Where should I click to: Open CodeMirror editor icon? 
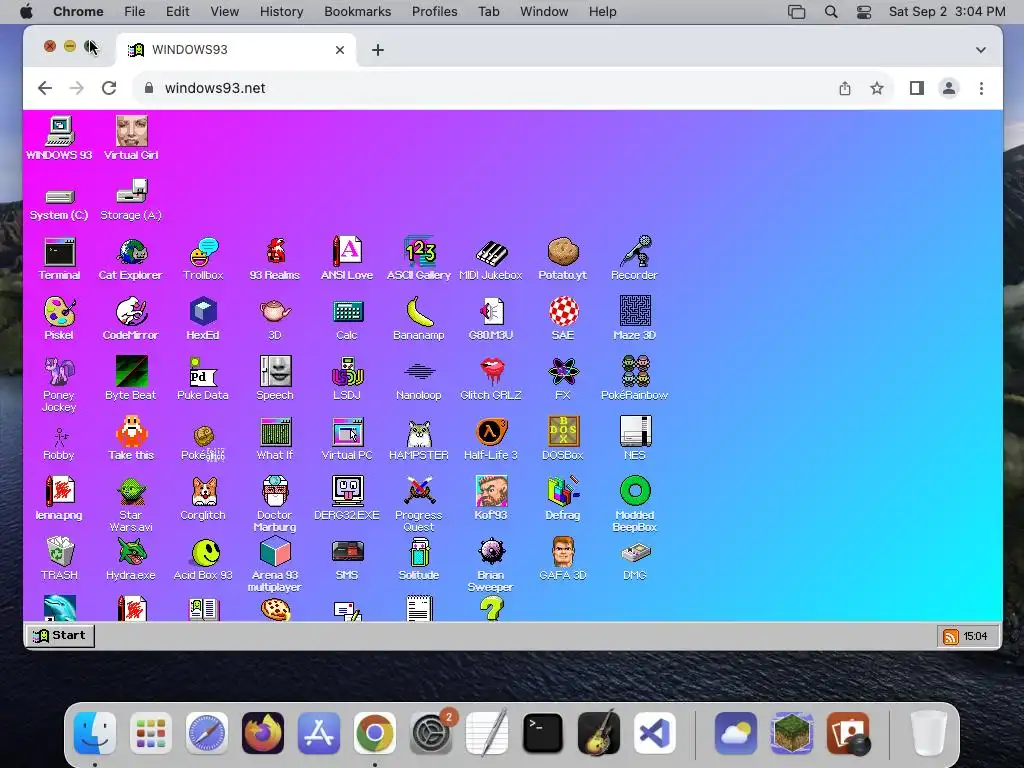(131, 319)
